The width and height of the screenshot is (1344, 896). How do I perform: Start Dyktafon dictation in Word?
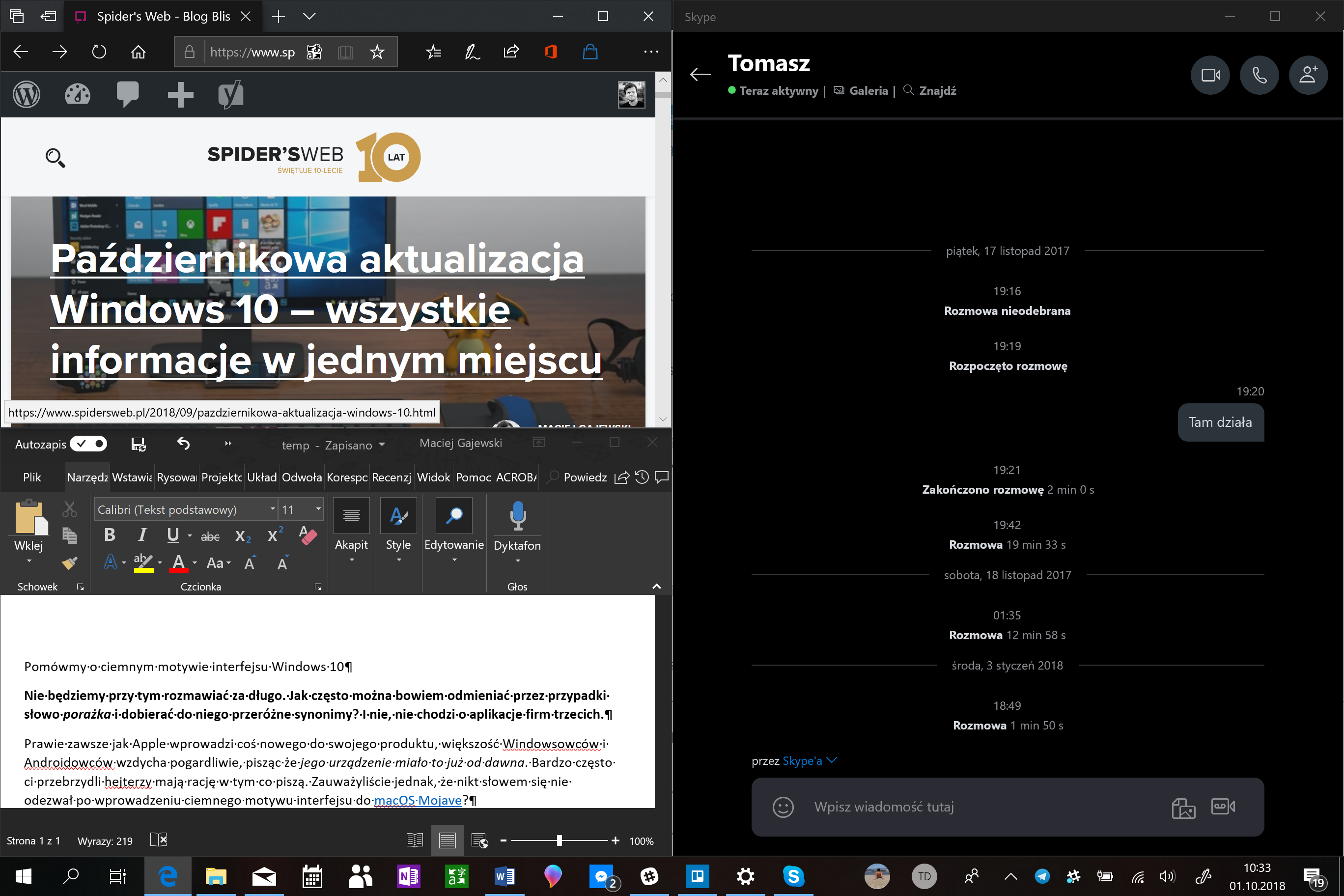coord(518,515)
